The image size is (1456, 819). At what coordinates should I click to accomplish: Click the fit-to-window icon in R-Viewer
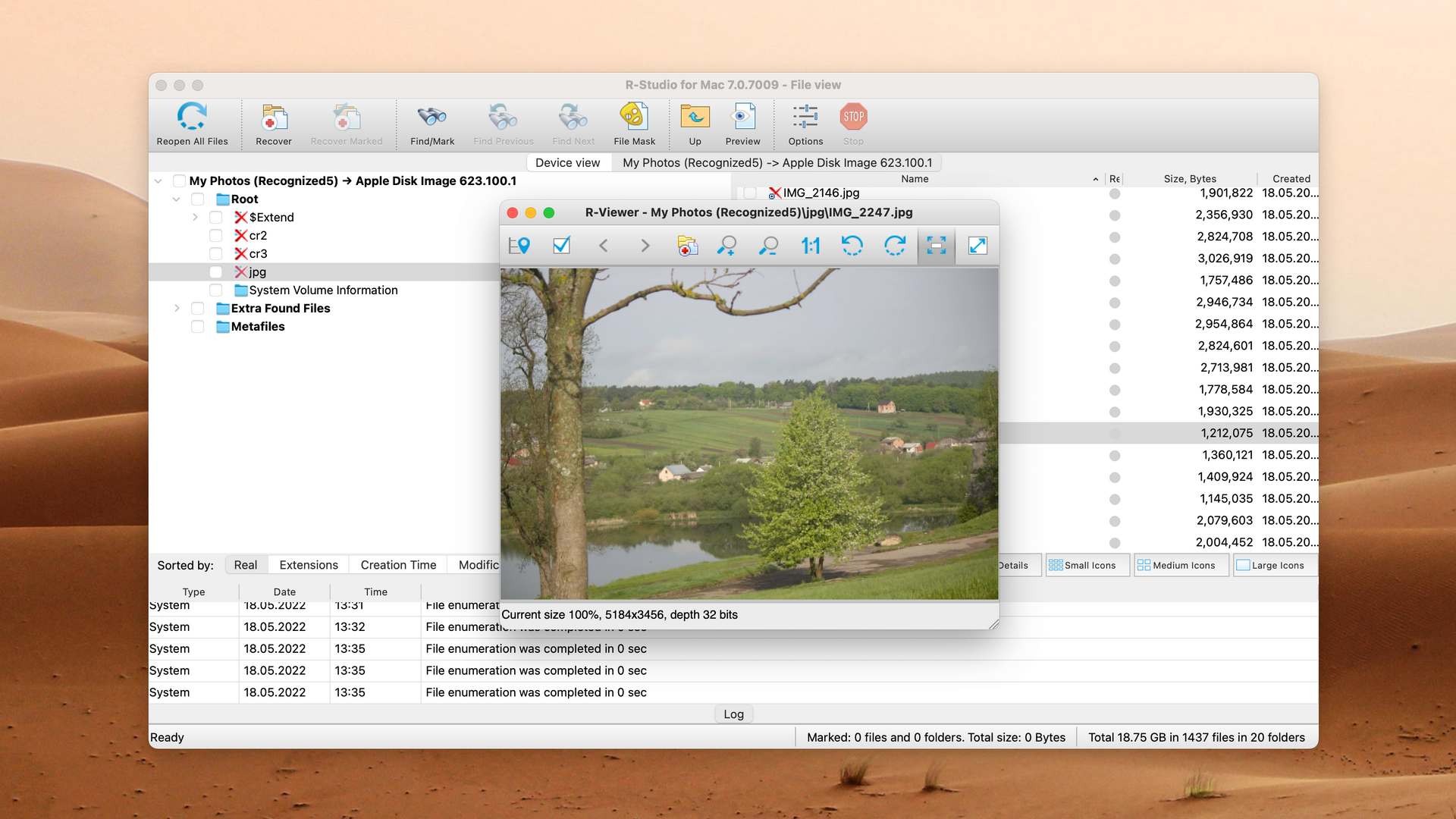[x=934, y=246]
